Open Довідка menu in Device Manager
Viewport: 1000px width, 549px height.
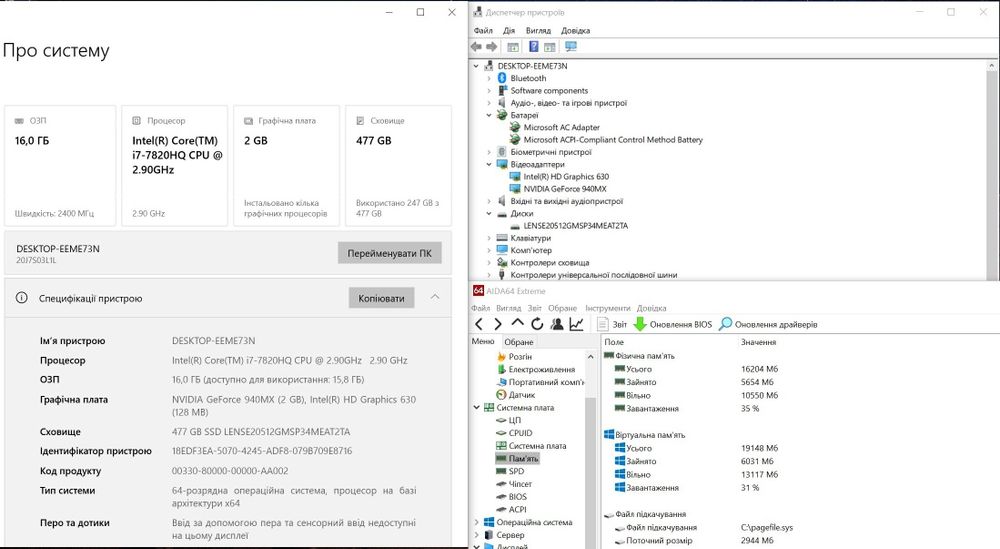pos(575,31)
